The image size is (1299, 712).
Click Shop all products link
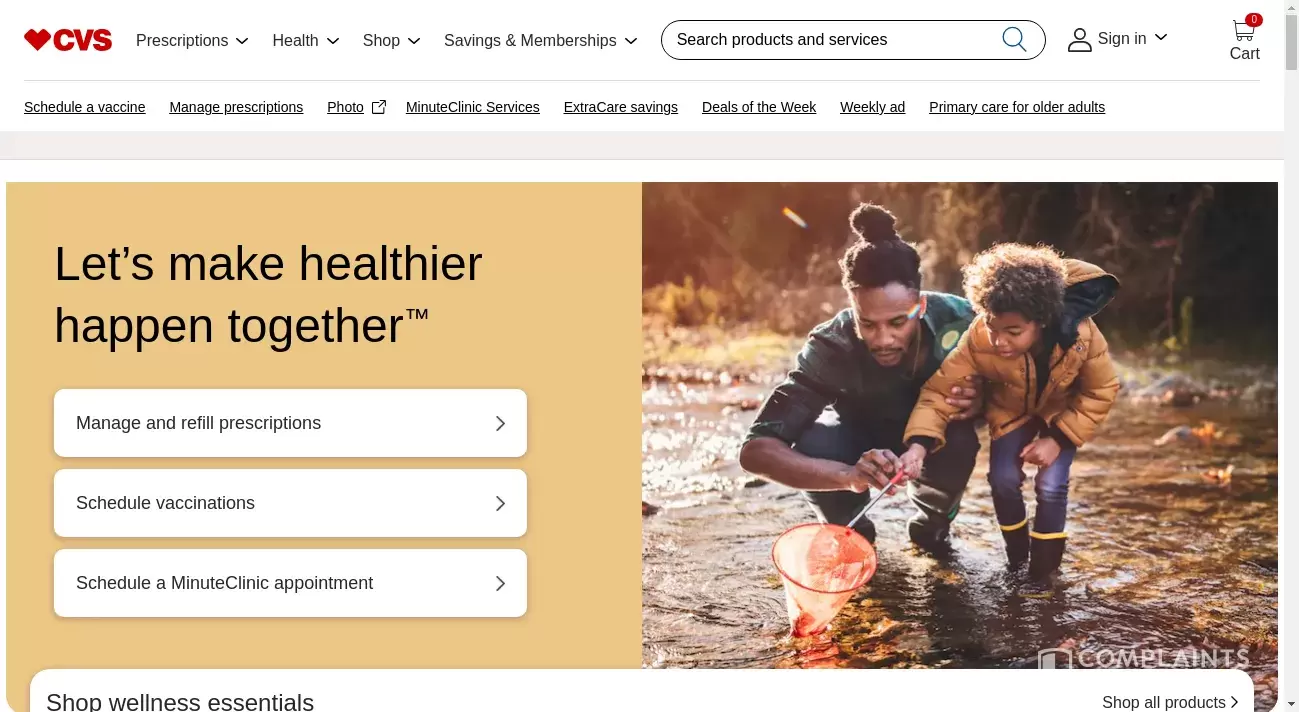[1170, 702]
